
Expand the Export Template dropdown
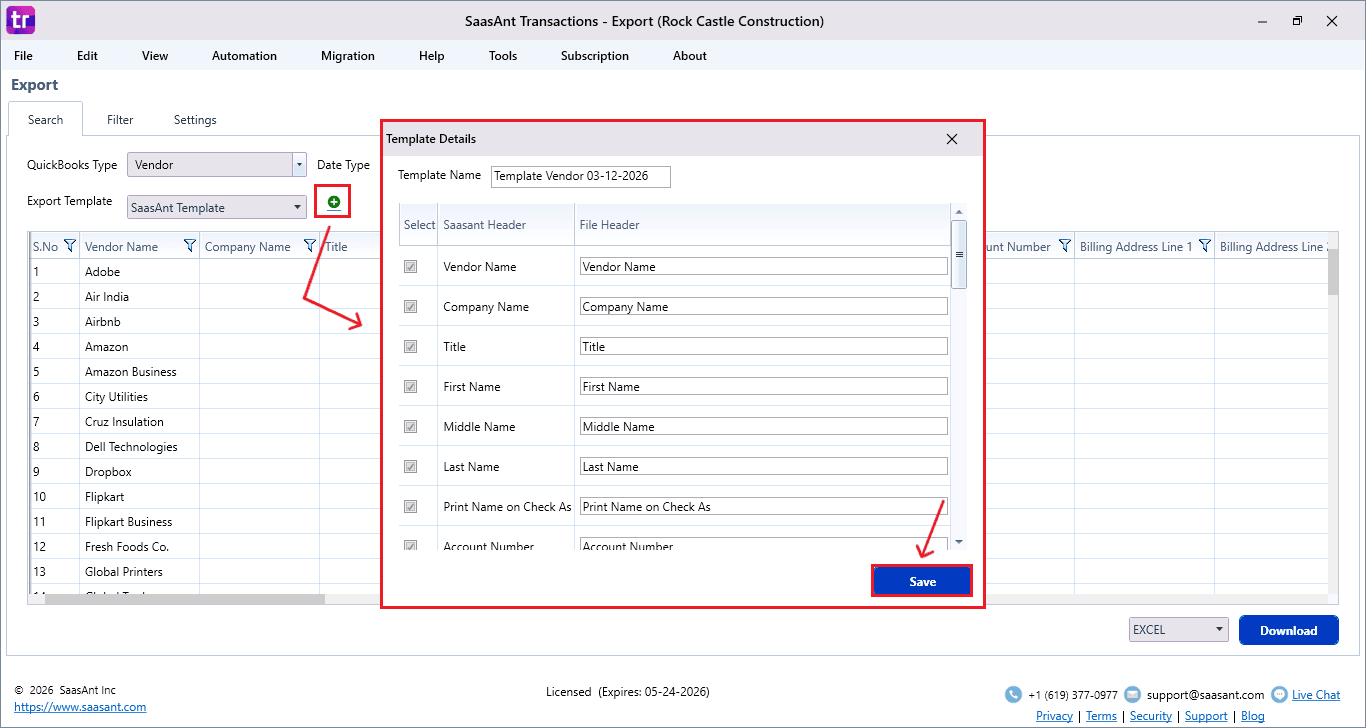(x=298, y=208)
